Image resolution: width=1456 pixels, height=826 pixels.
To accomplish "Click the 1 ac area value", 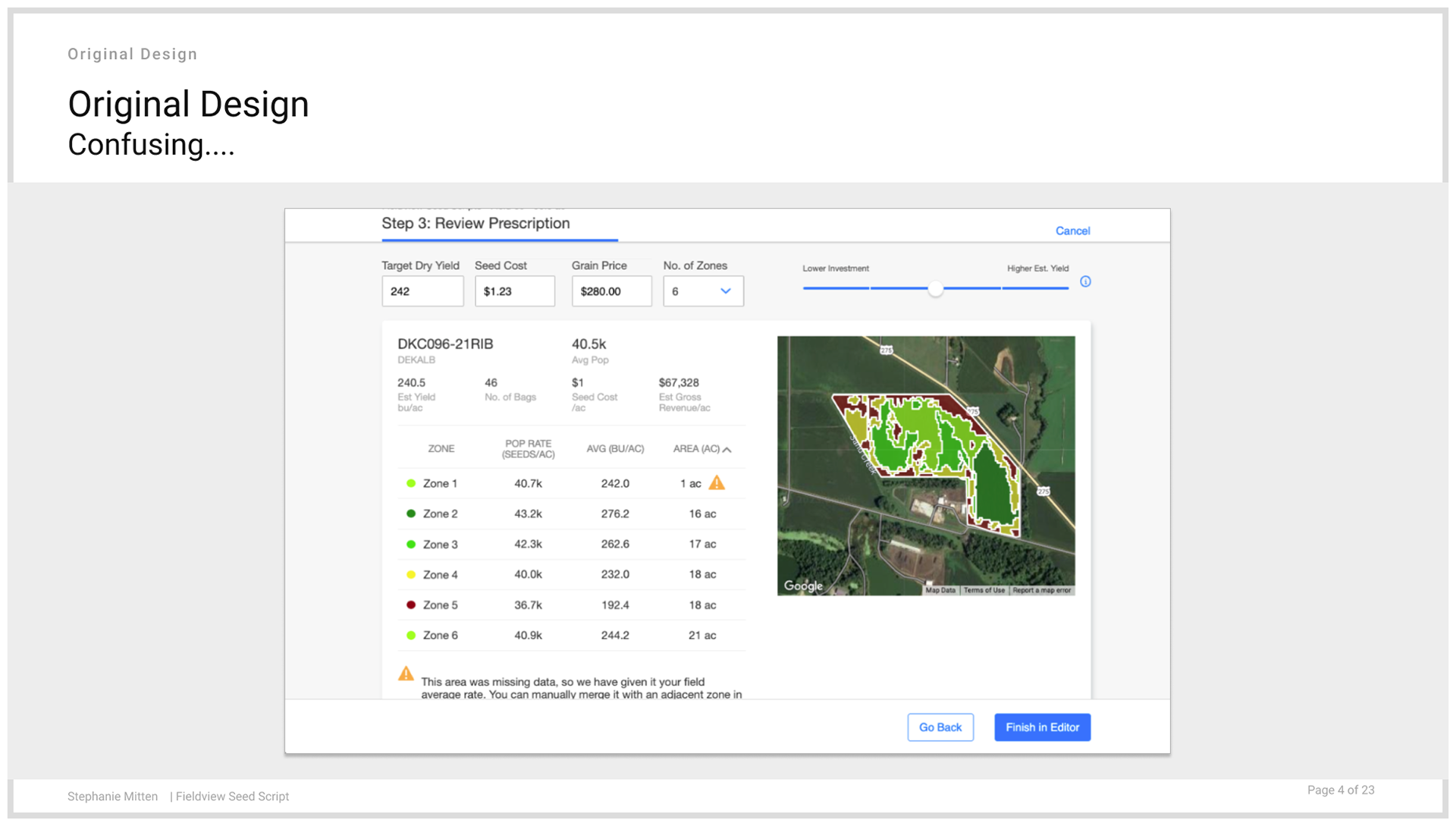I will tap(690, 483).
